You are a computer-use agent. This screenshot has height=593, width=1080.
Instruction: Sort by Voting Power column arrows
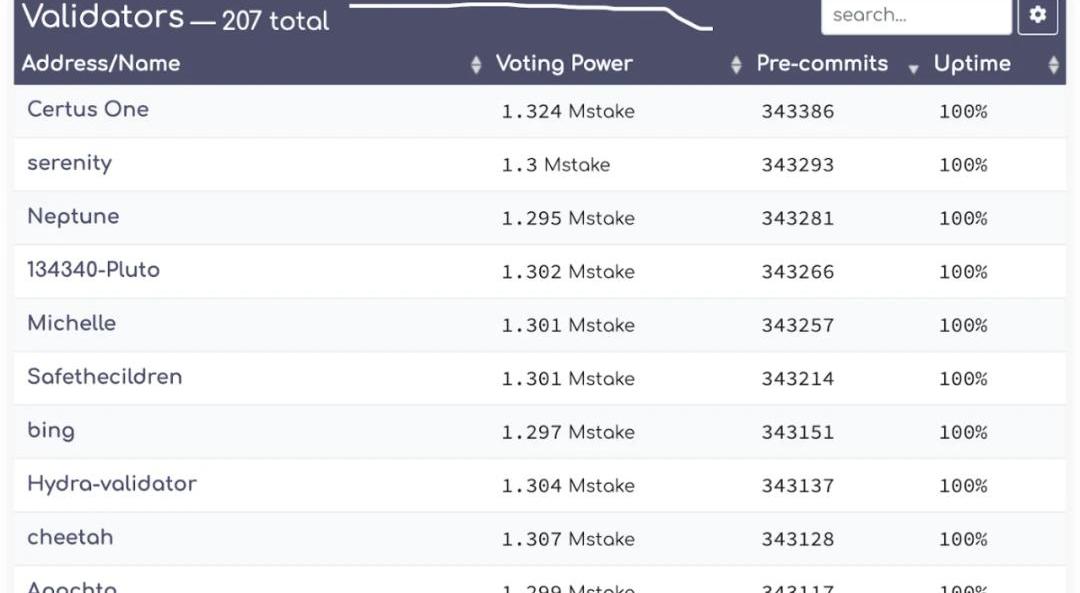[736, 65]
